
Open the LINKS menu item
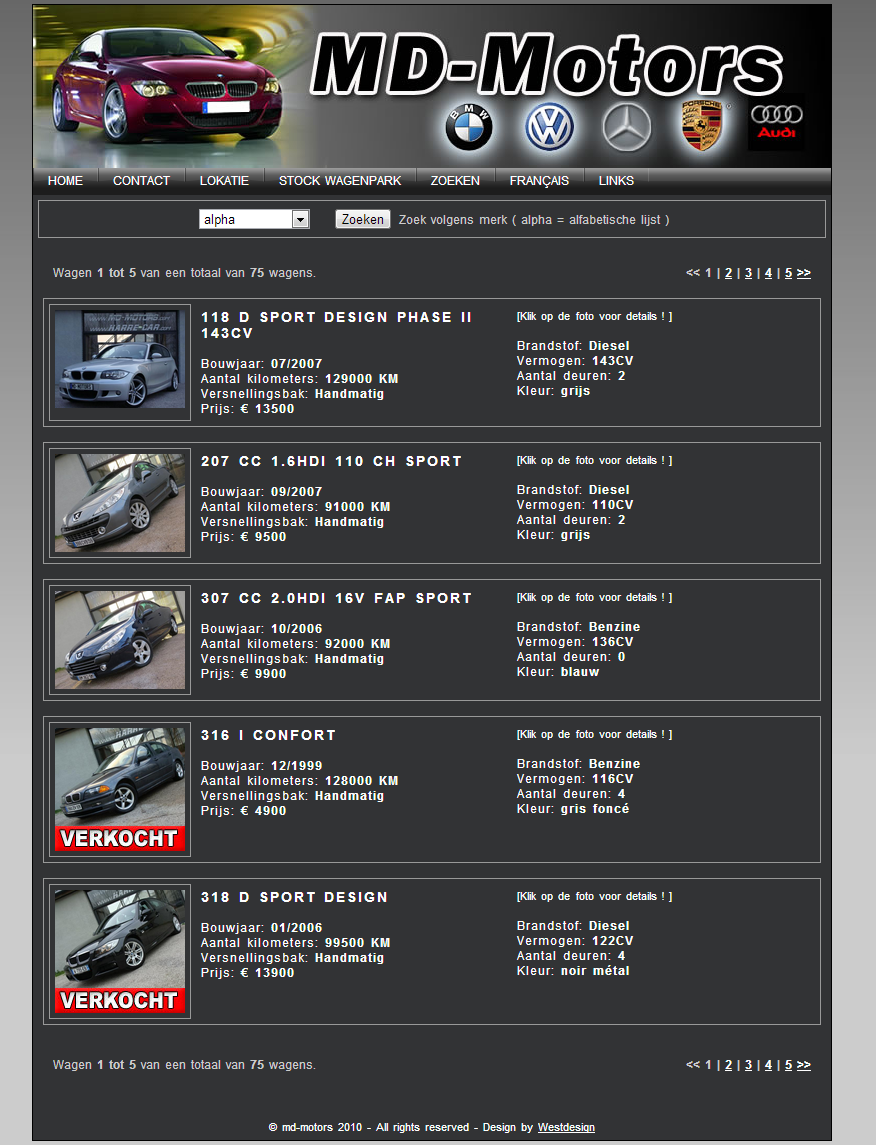pos(616,180)
